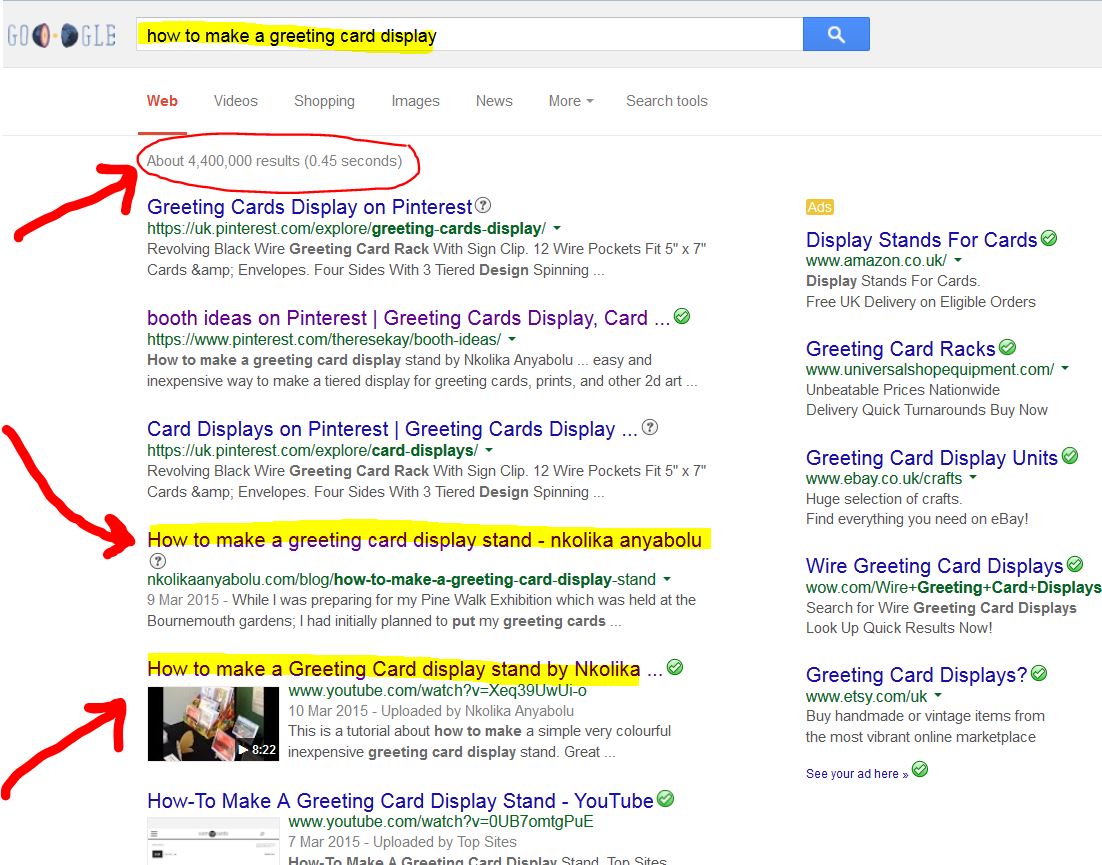Expand arrow next to www.ebay.co.uk/crafts

tap(973, 477)
